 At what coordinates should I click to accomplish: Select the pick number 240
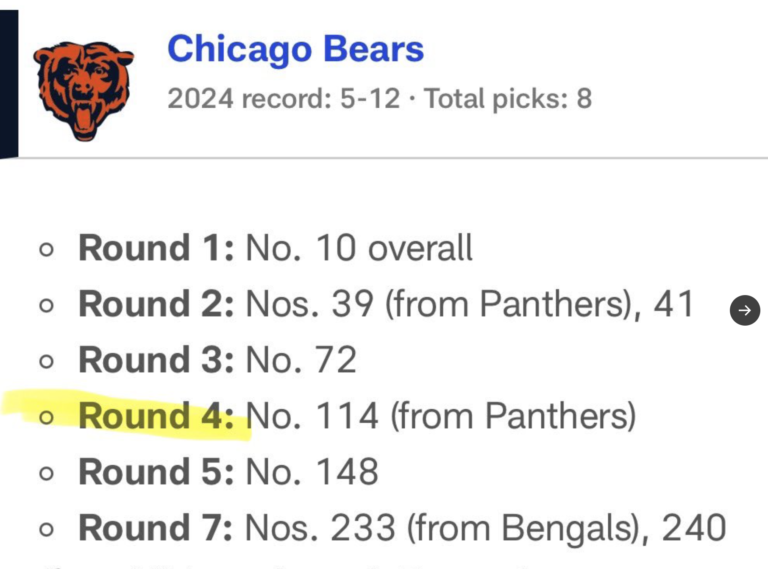[694, 527]
